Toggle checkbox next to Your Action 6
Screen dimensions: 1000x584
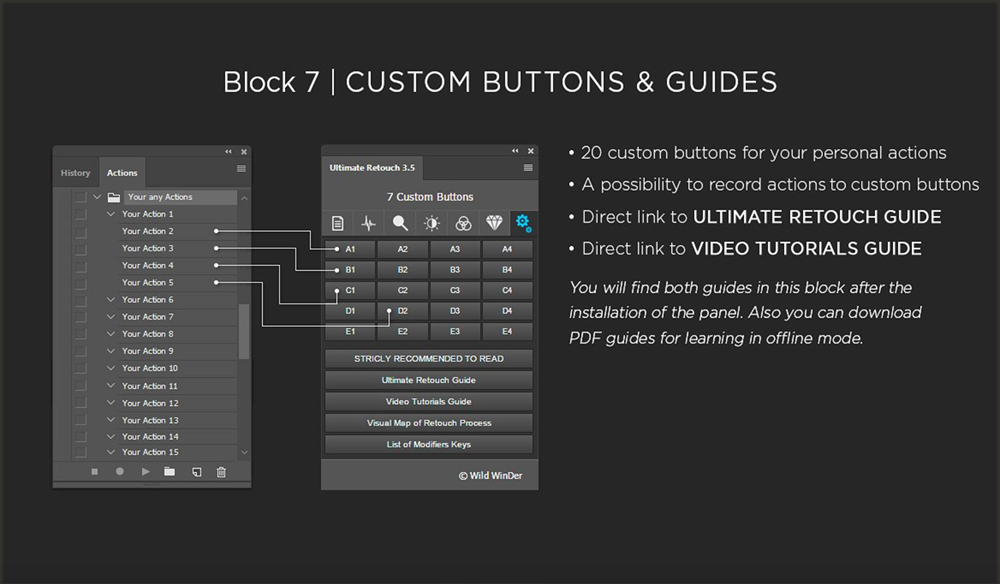click(x=80, y=300)
